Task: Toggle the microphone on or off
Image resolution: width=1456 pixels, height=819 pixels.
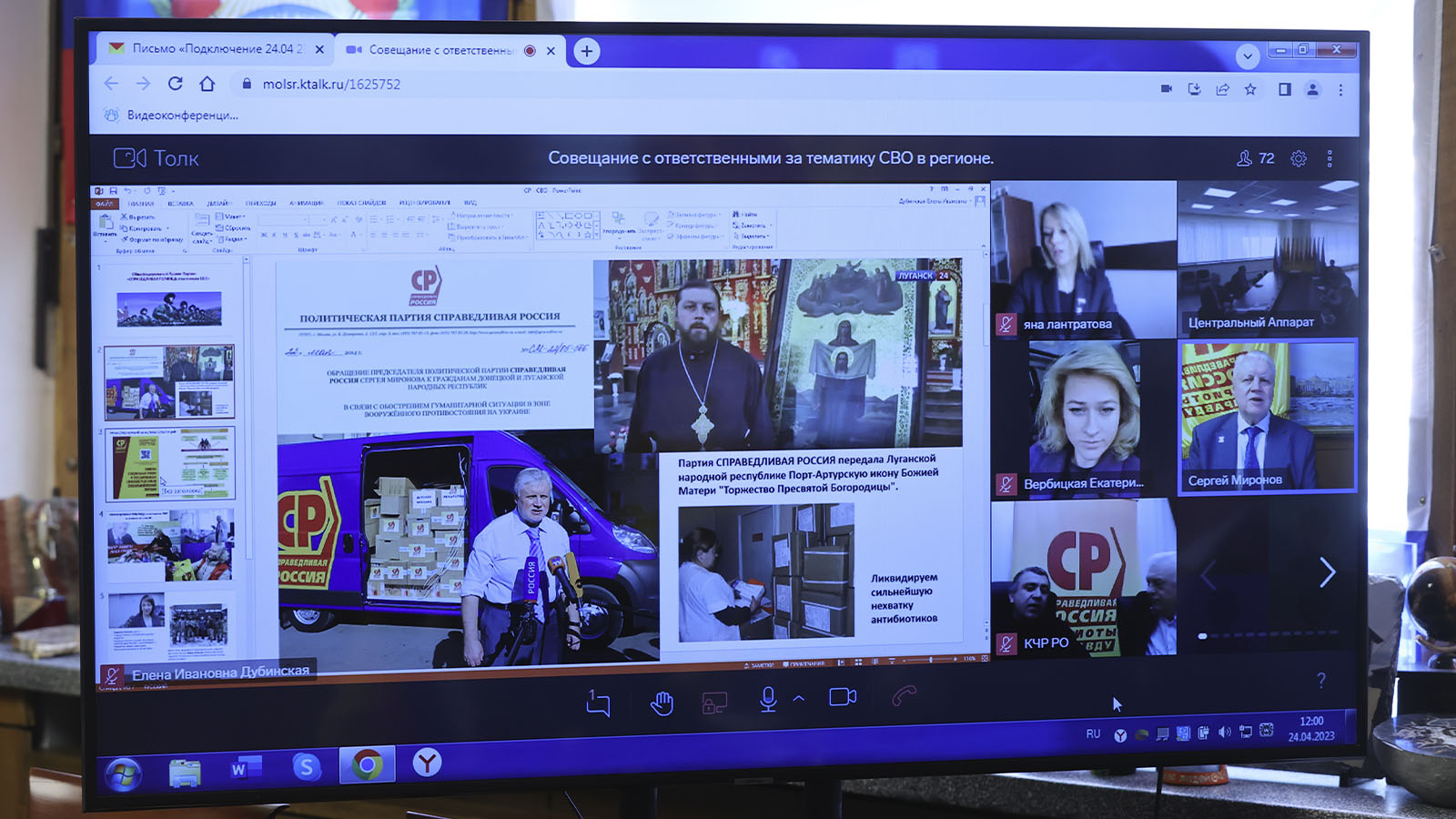Action: [768, 699]
